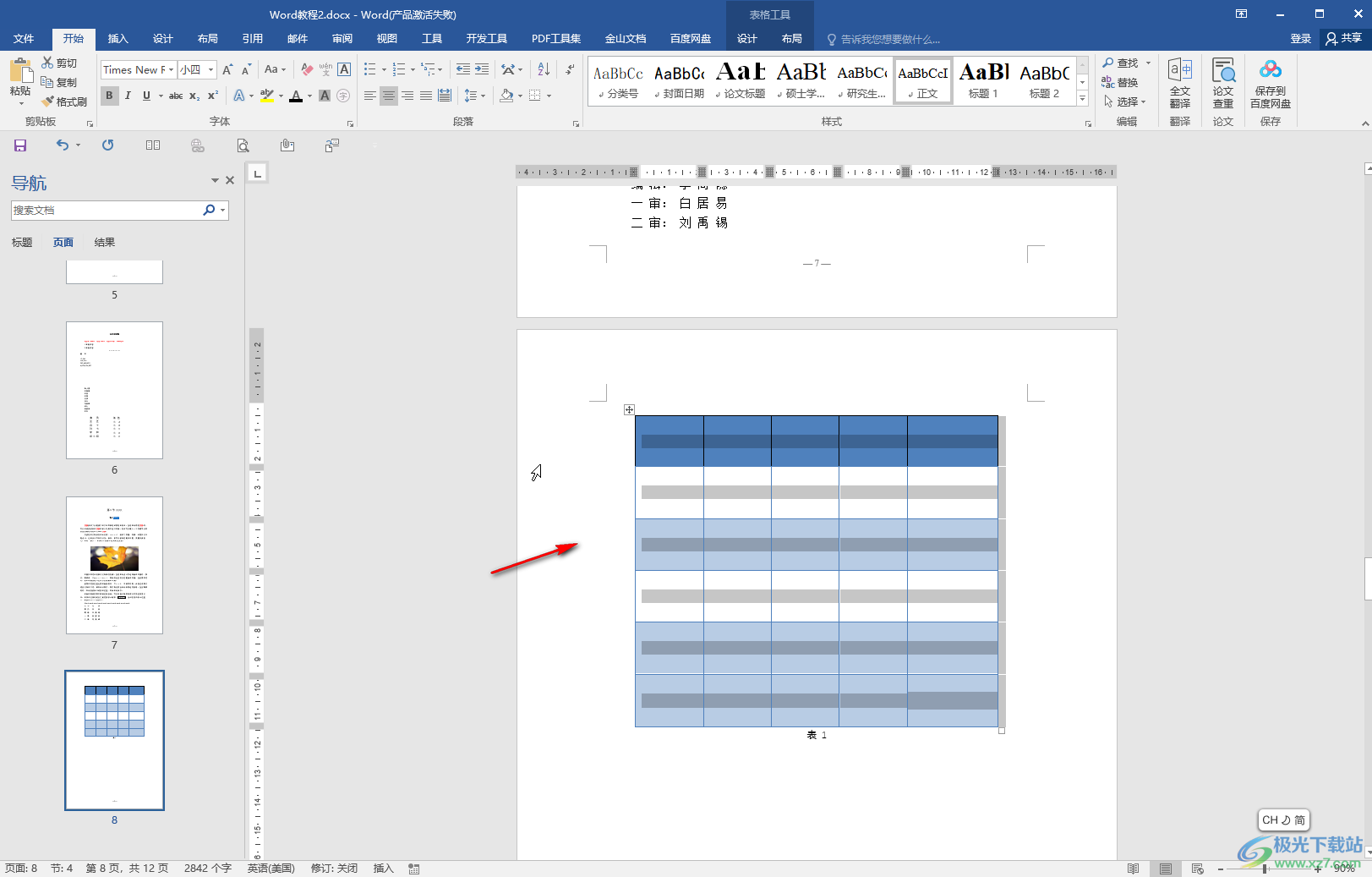Switch navigation to Headings (标题) tab
1372x877 pixels.
tap(22, 242)
